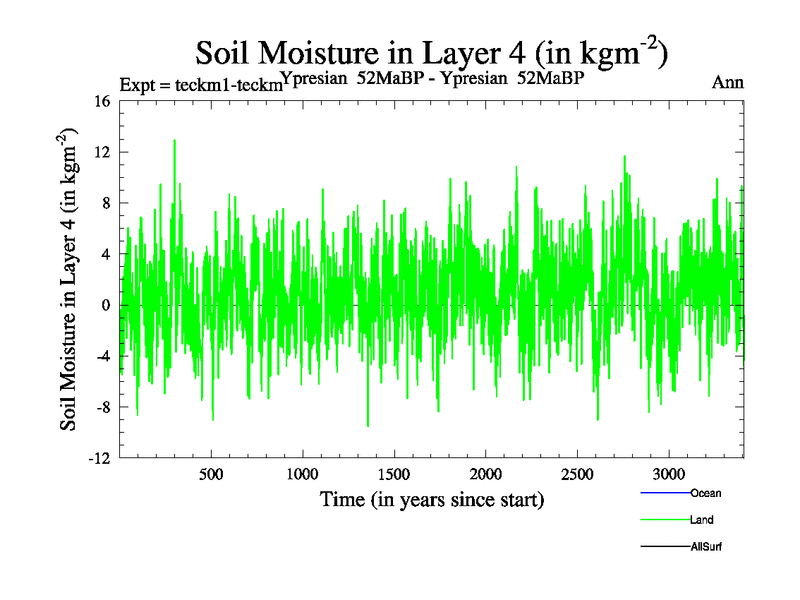Click the Ann label at top right
Screen dimensions: 800x600
point(727,82)
